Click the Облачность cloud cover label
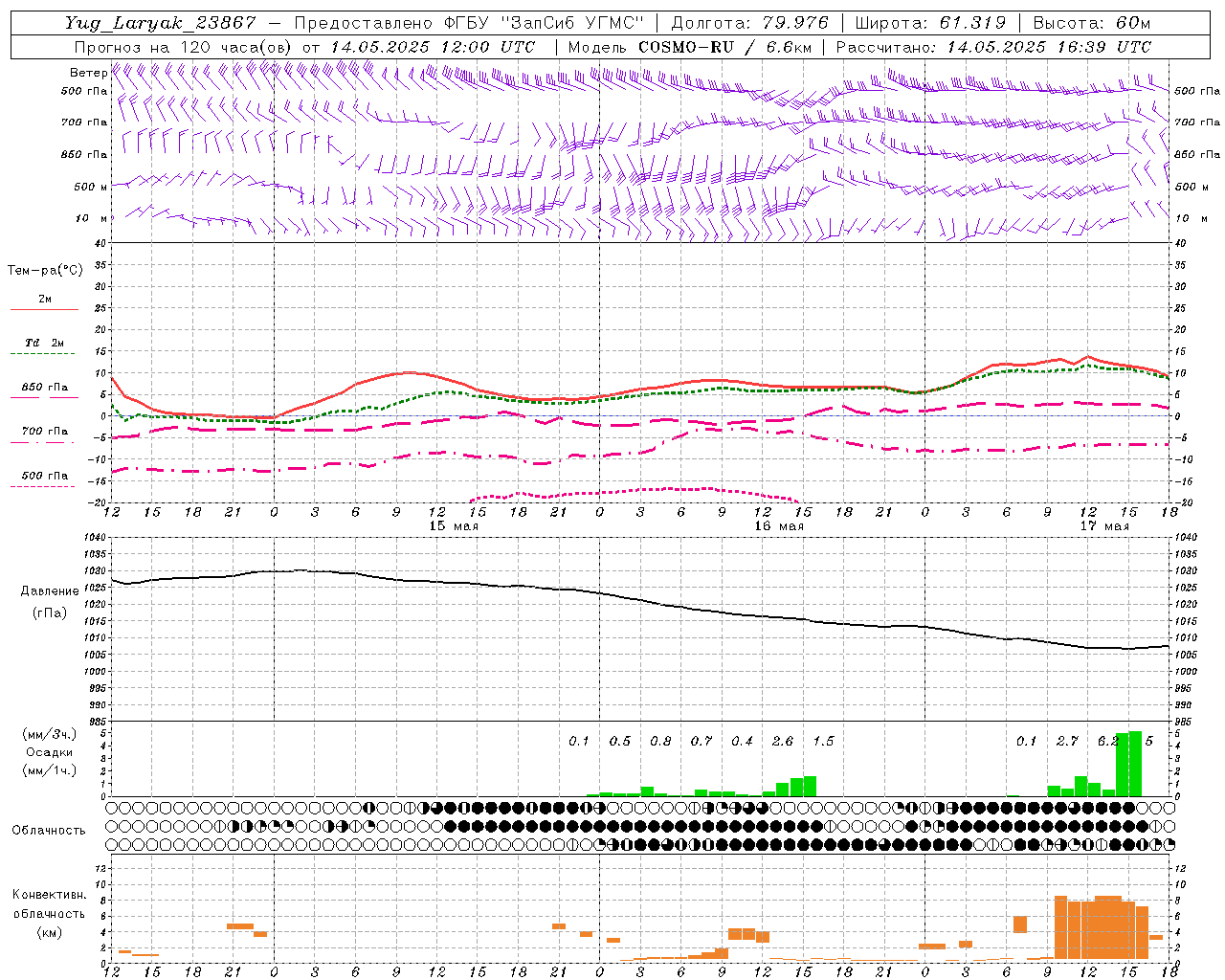This screenshot has height=980, width=1225. pos(49,830)
